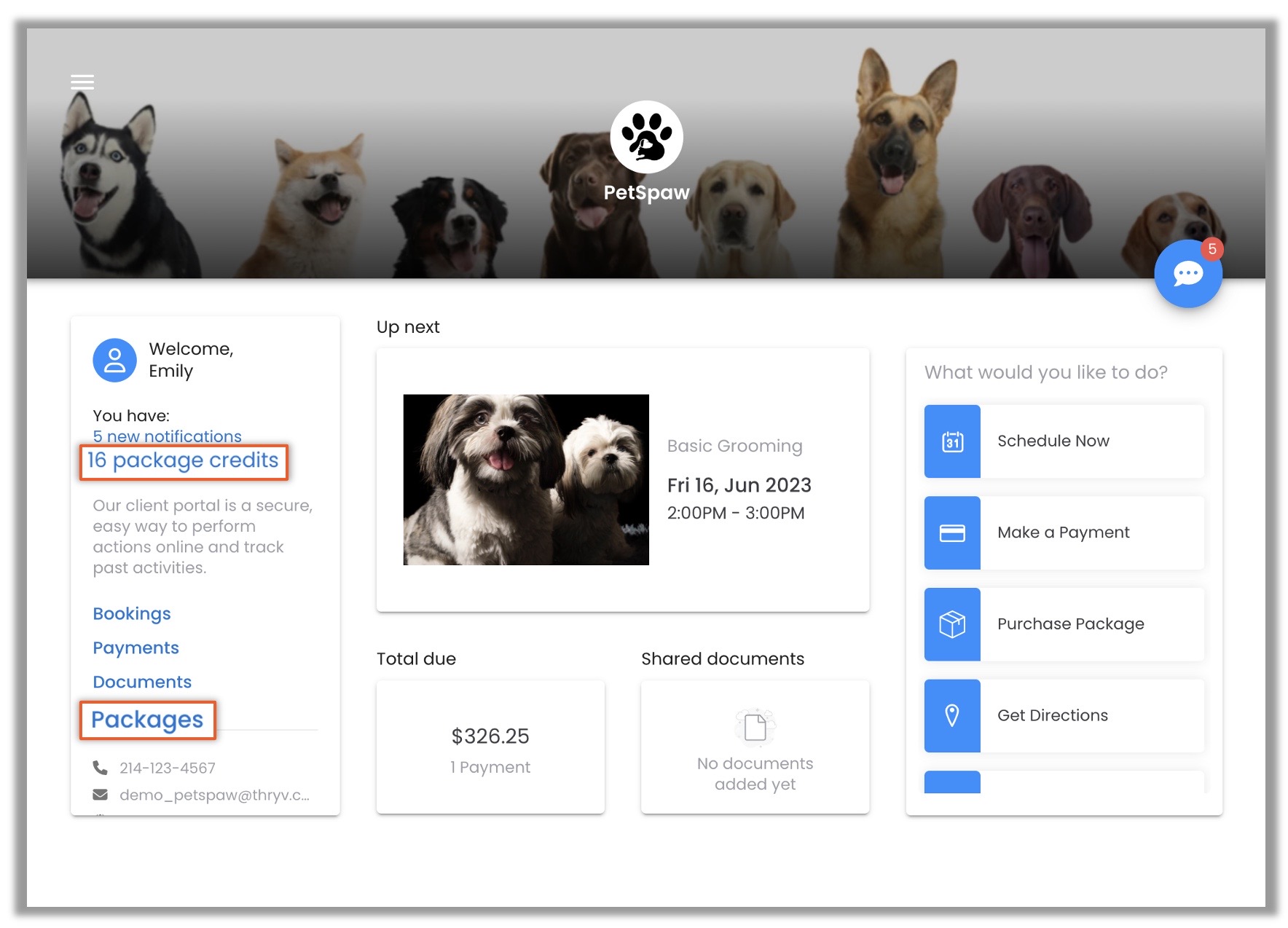Click the 1 Payment label
Image resolution: width=1288 pixels, height=928 pixels.
(490, 767)
